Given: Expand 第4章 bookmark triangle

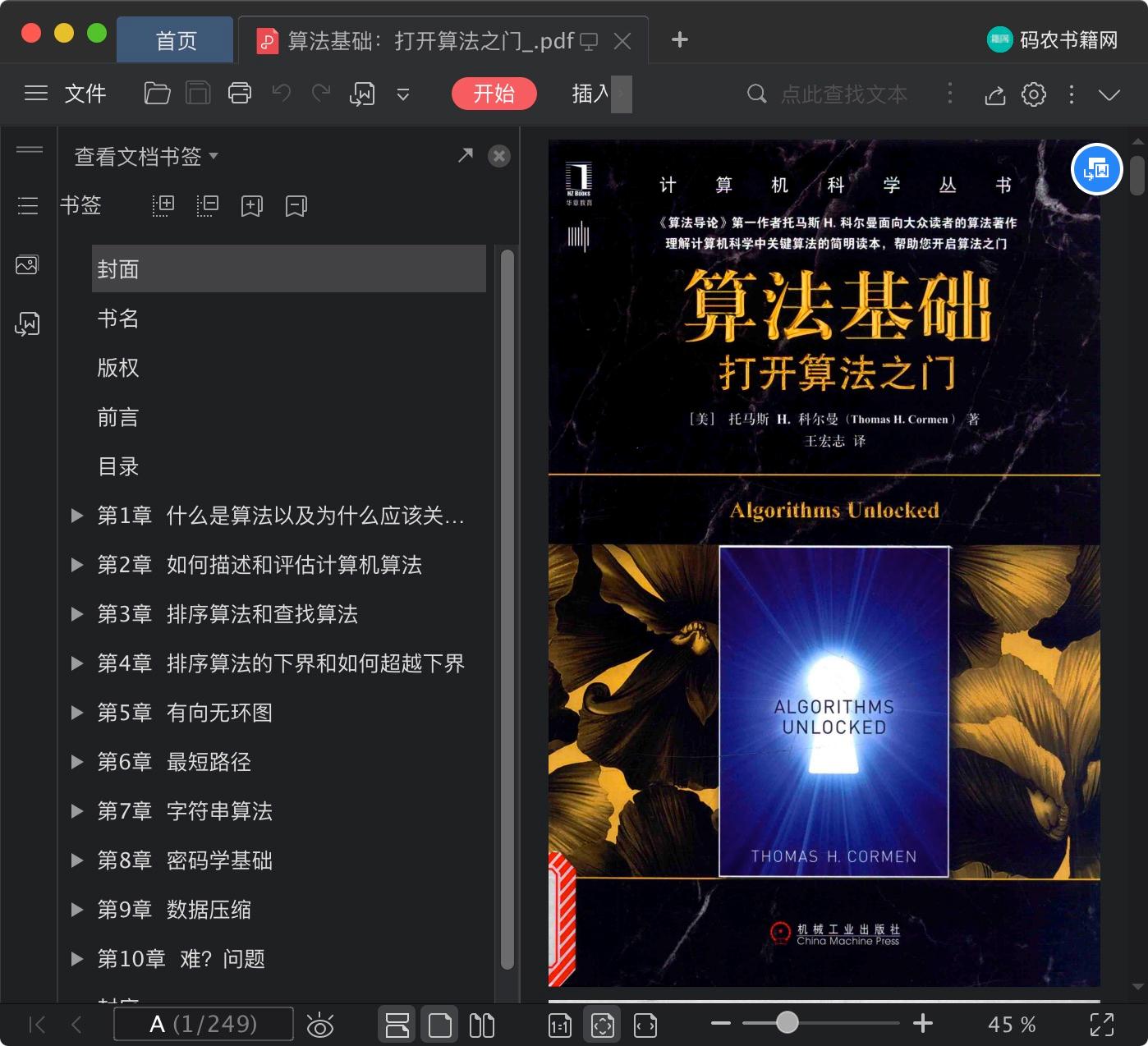Looking at the screenshot, I should 77,663.
